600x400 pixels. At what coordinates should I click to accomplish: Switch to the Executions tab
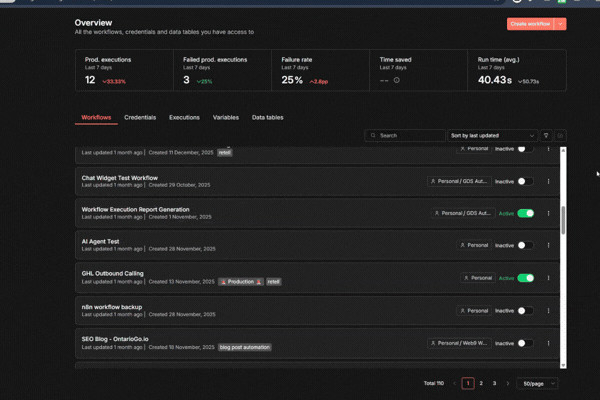(x=184, y=118)
